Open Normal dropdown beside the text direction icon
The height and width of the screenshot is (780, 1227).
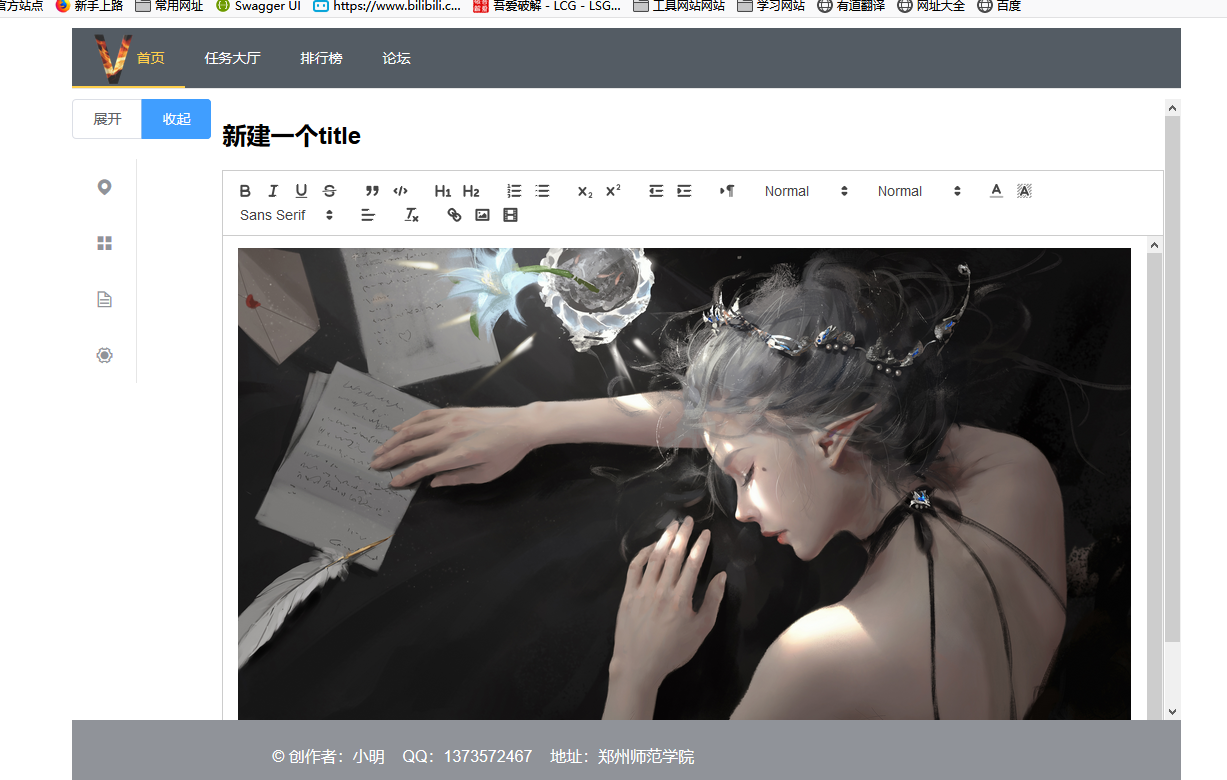coord(806,191)
